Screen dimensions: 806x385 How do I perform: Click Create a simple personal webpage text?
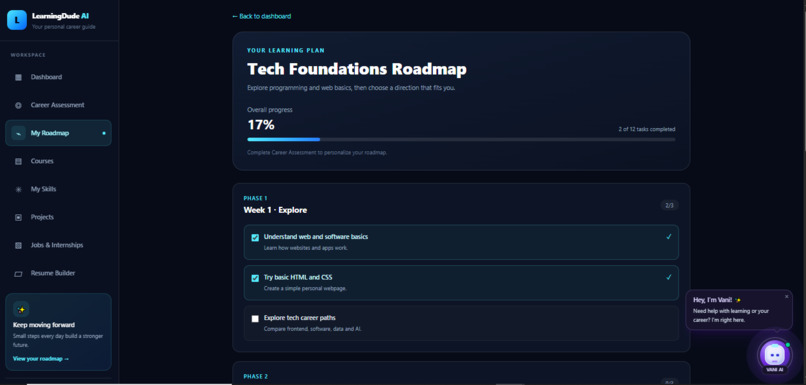[x=305, y=288]
